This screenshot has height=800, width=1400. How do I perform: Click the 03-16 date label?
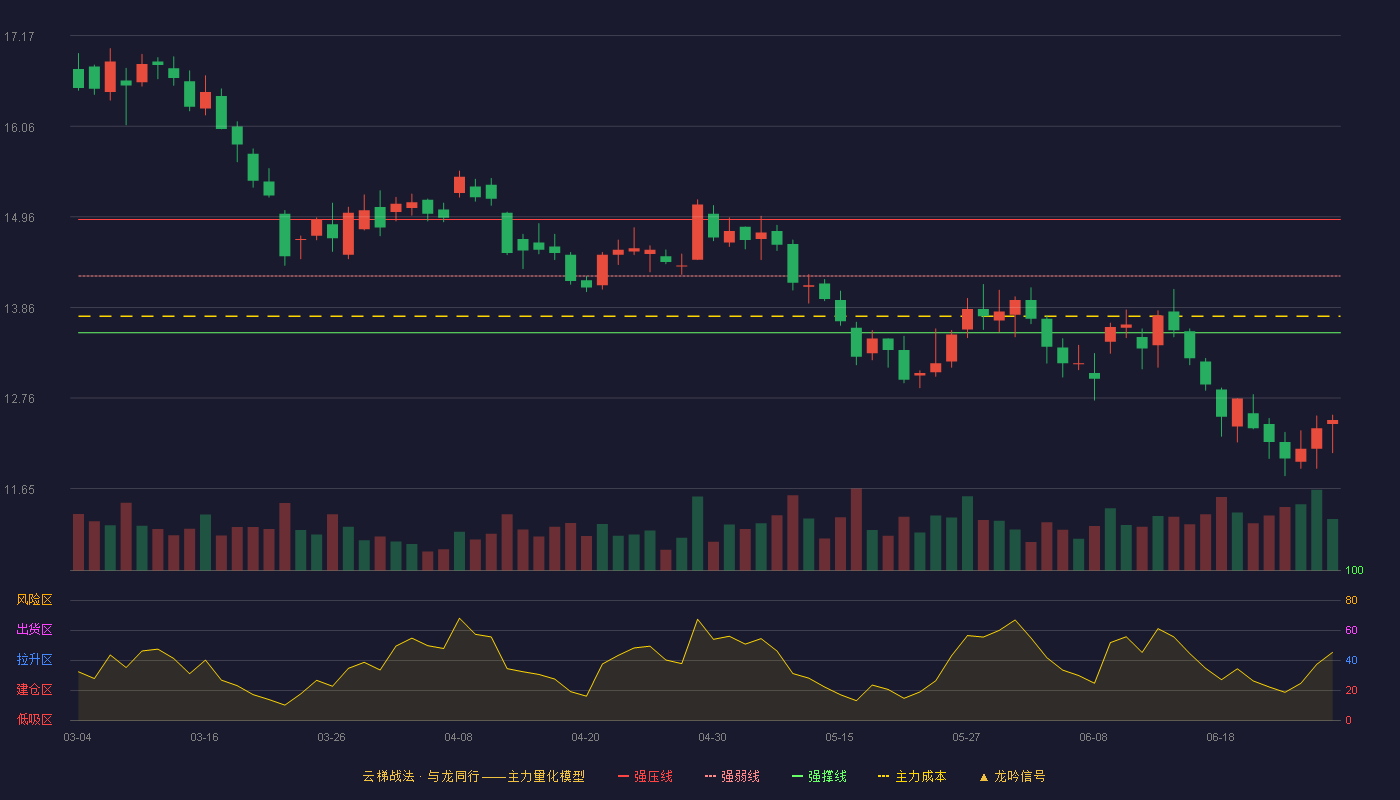point(204,737)
